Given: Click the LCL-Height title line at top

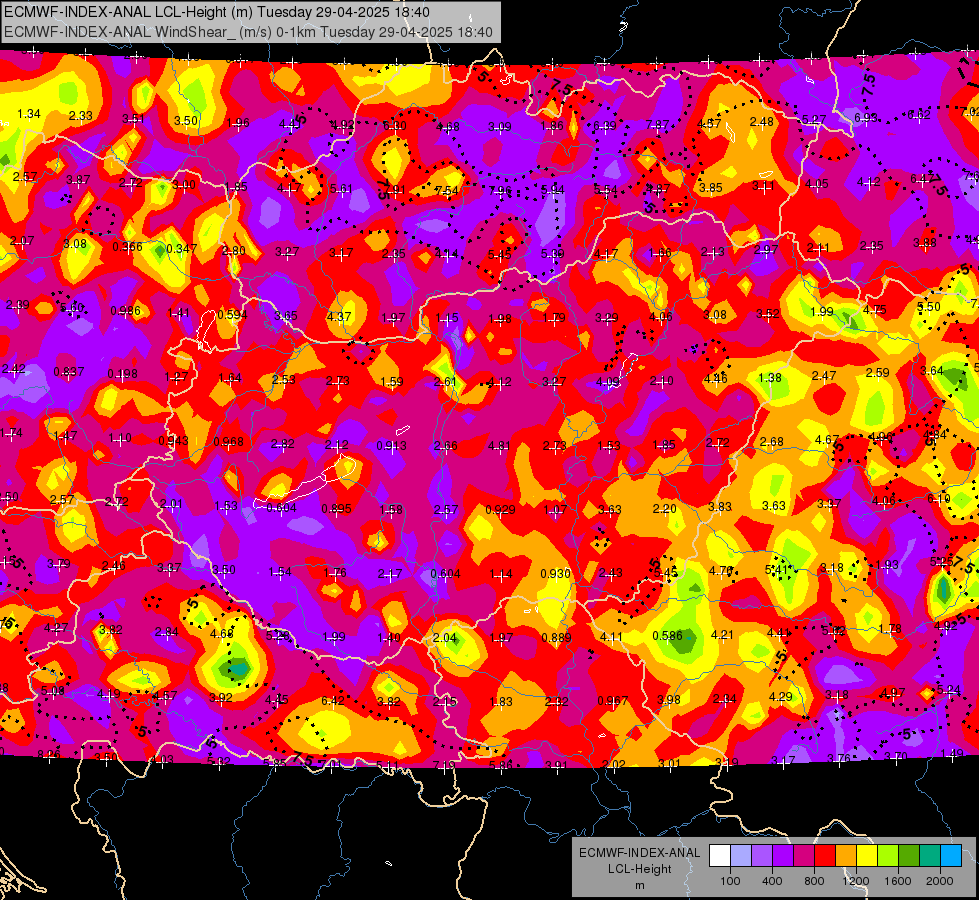Looking at the screenshot, I should [x=217, y=12].
